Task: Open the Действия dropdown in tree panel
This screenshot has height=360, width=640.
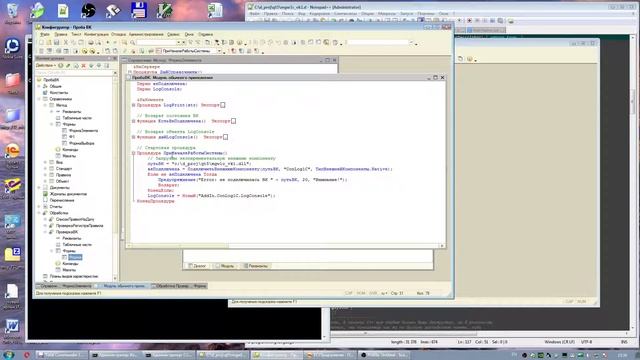Action: (45, 65)
